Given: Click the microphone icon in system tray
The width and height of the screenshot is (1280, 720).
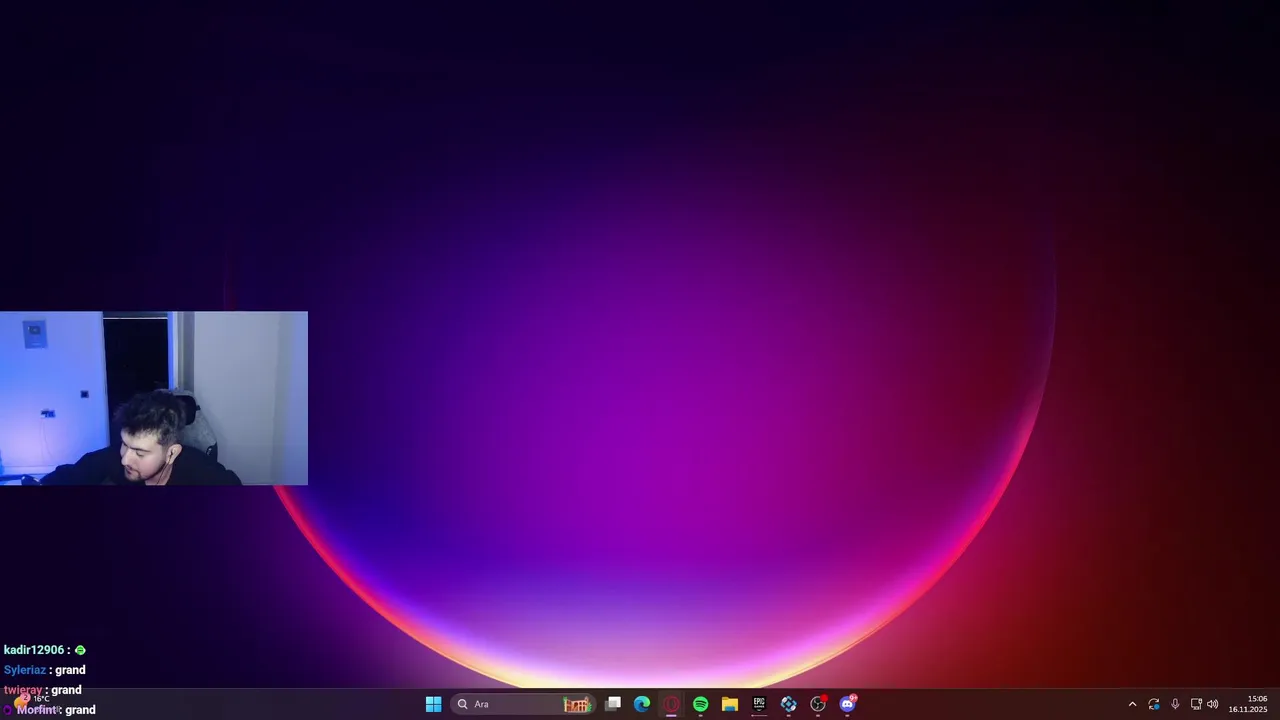Looking at the screenshot, I should [x=1175, y=704].
